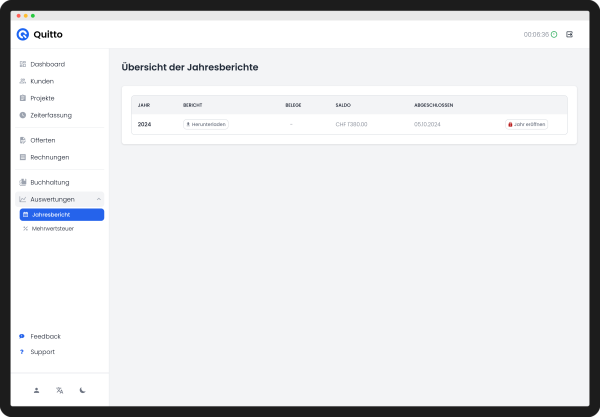This screenshot has width=600, height=417.
Task: Click the Auswertungen chart icon
Action: (23, 199)
